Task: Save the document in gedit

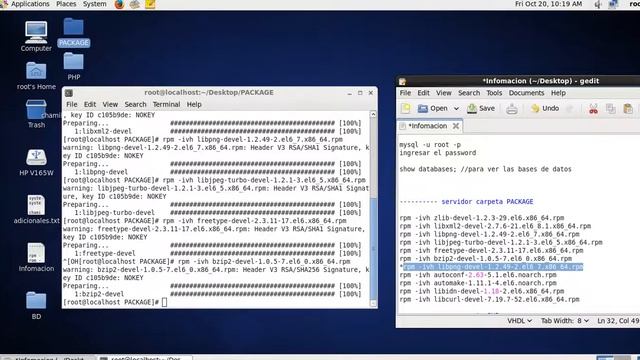Action: click(481, 109)
